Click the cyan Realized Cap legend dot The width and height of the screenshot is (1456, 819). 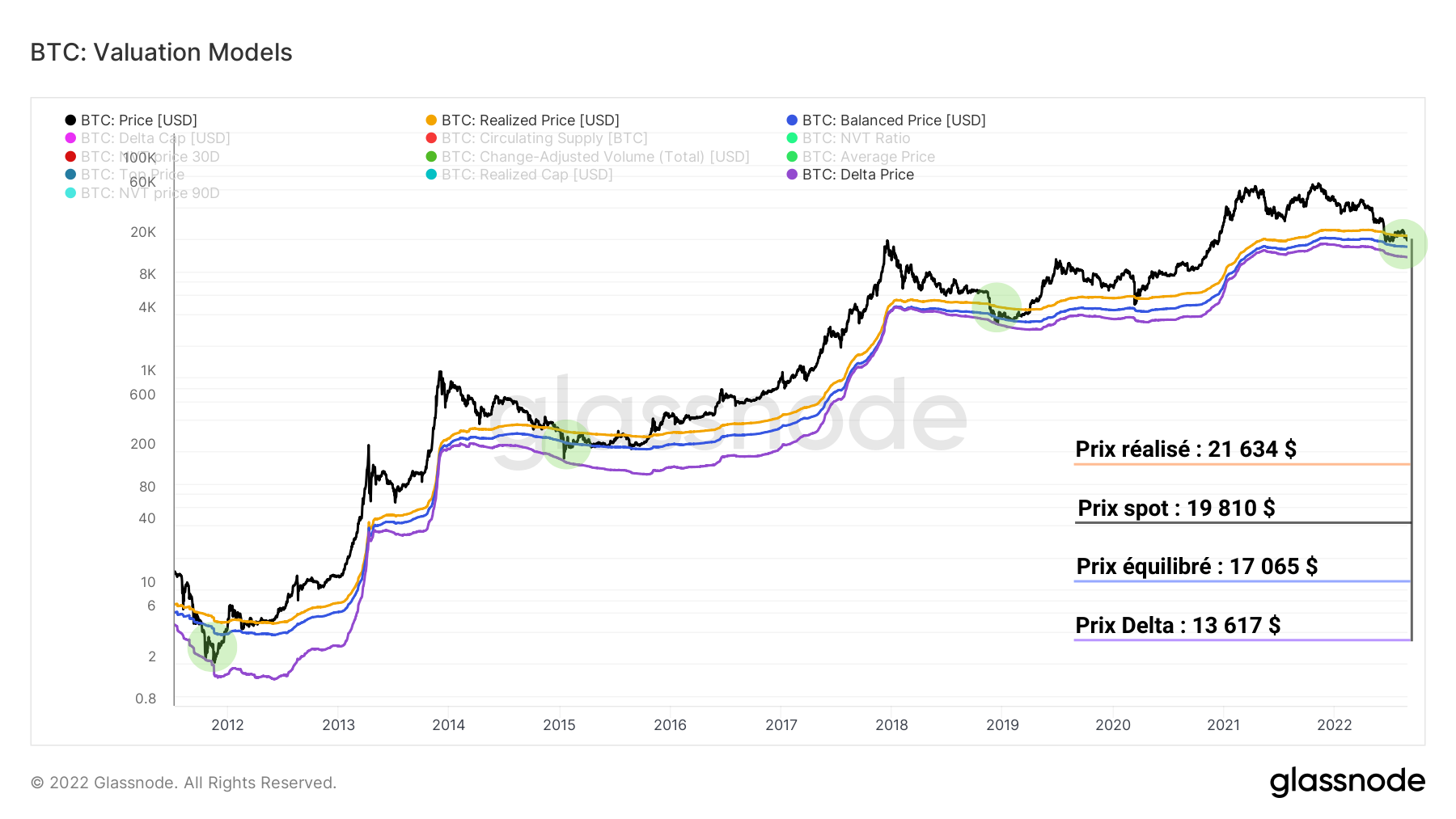pos(431,175)
